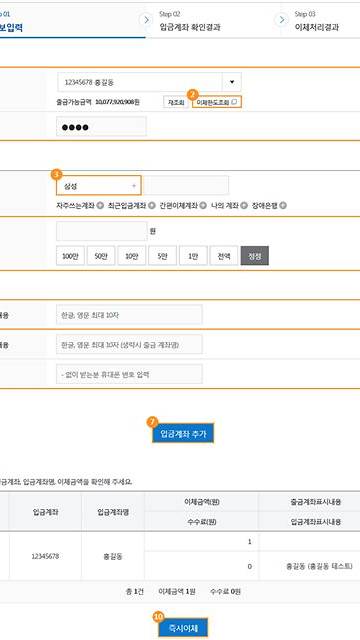Click the 정정 correction button
360x640 pixels.
point(255,256)
